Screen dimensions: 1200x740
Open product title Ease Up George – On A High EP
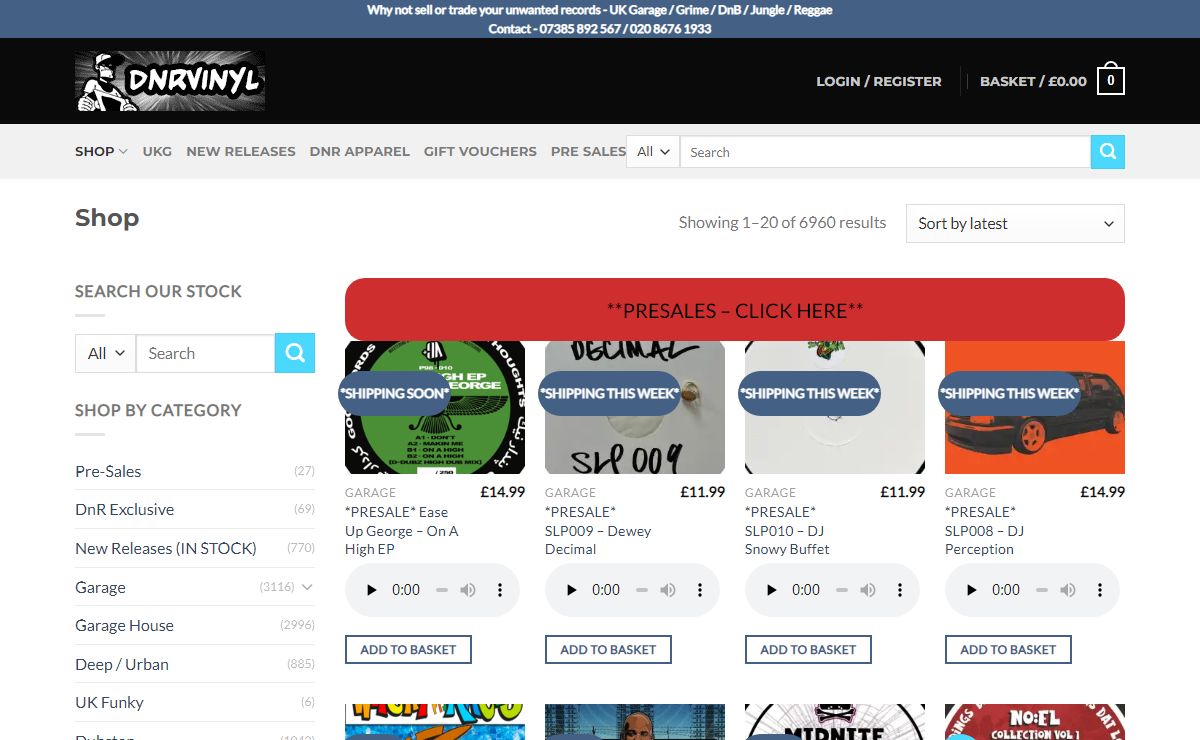click(x=401, y=530)
